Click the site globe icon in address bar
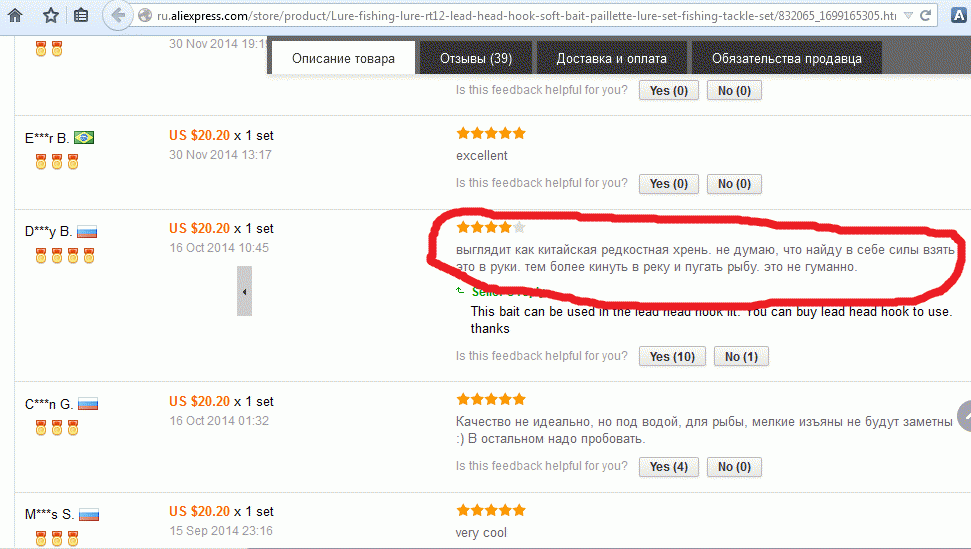This screenshot has height=549, width=971. 145,15
